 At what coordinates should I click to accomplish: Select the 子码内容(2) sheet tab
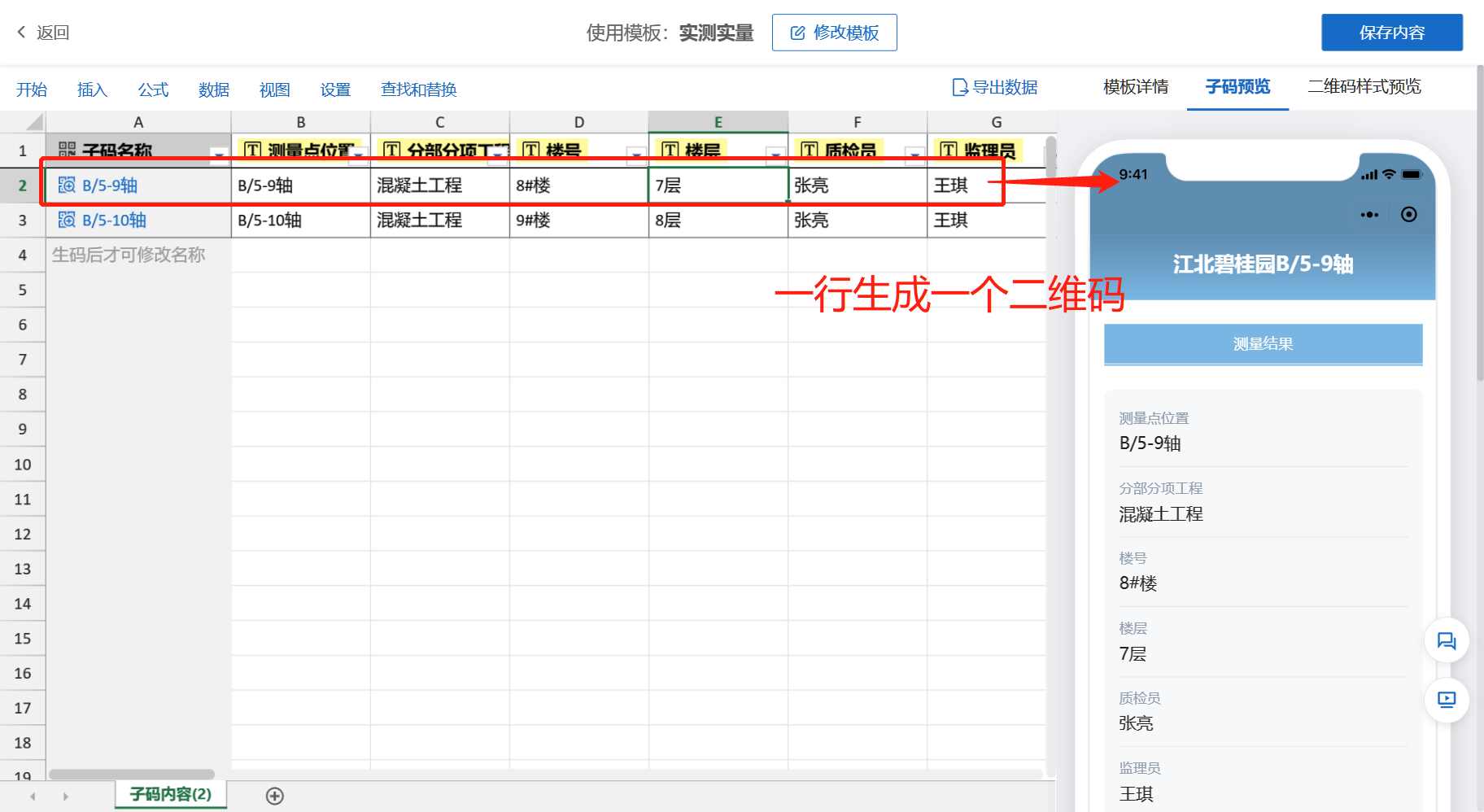pos(169,794)
